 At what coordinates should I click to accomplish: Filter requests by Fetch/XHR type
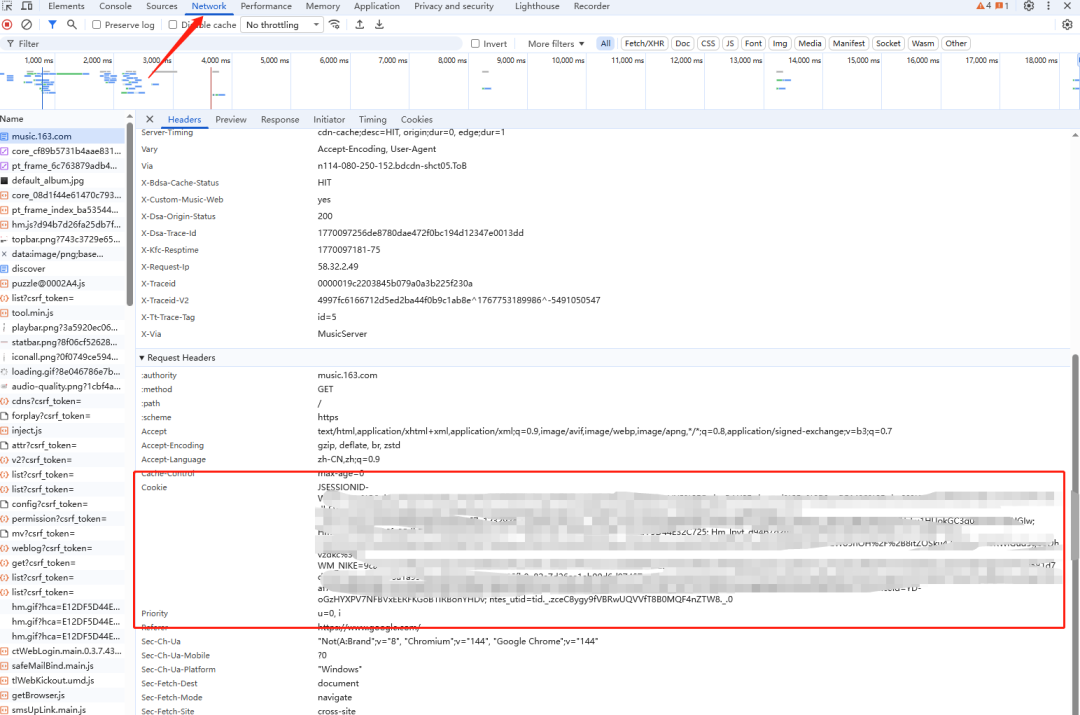click(643, 44)
